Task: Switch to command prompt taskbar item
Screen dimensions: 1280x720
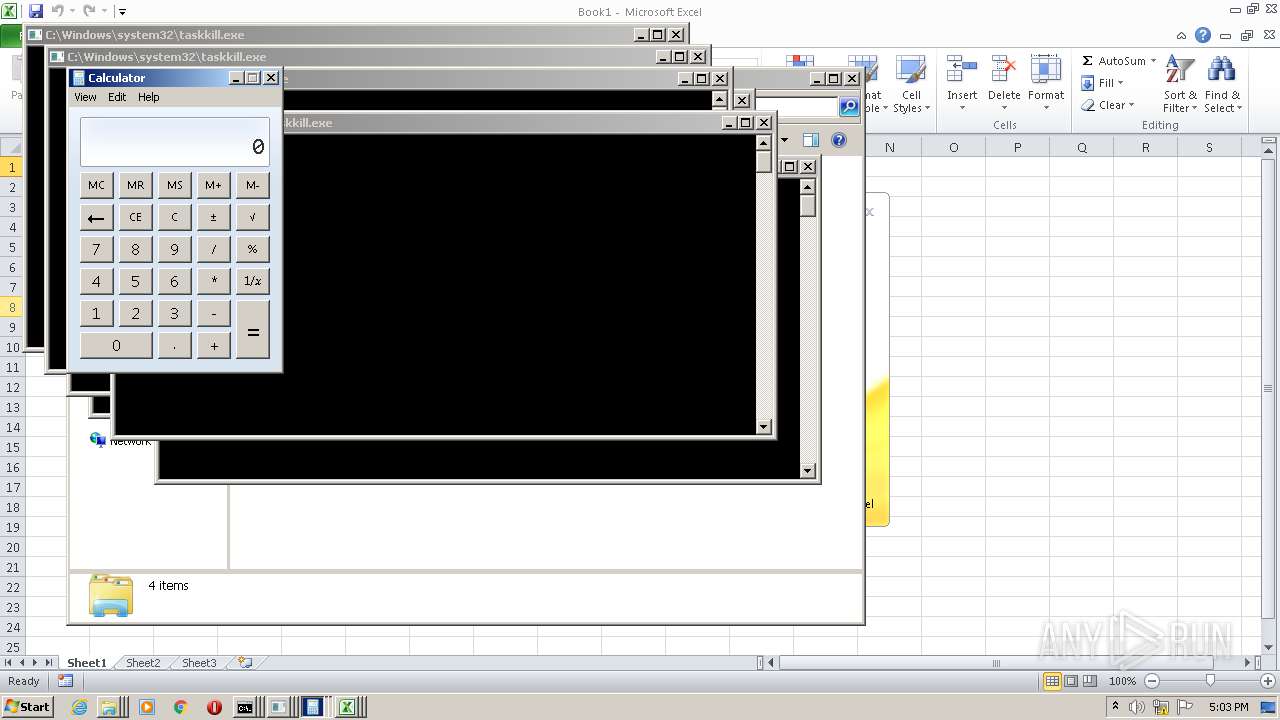Action: (x=245, y=707)
